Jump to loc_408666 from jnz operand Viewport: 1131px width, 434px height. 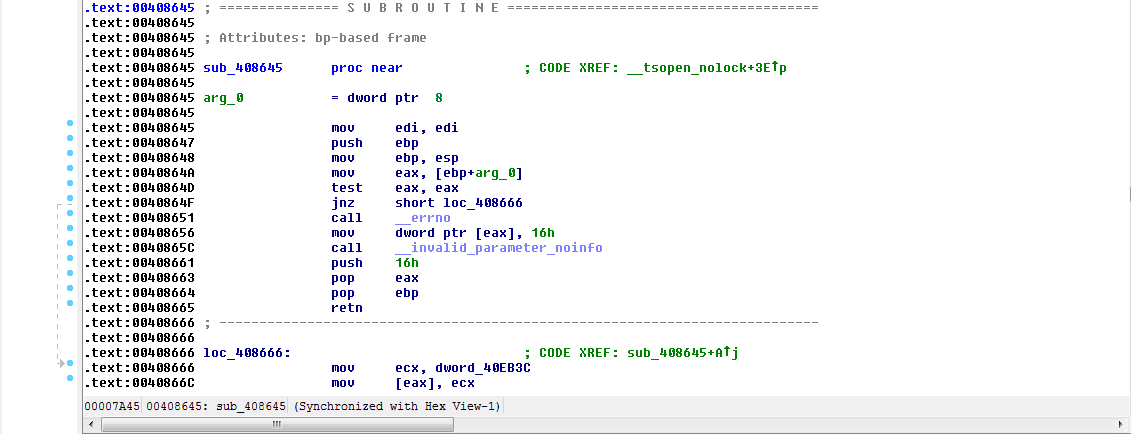pyautogui.click(x=483, y=203)
